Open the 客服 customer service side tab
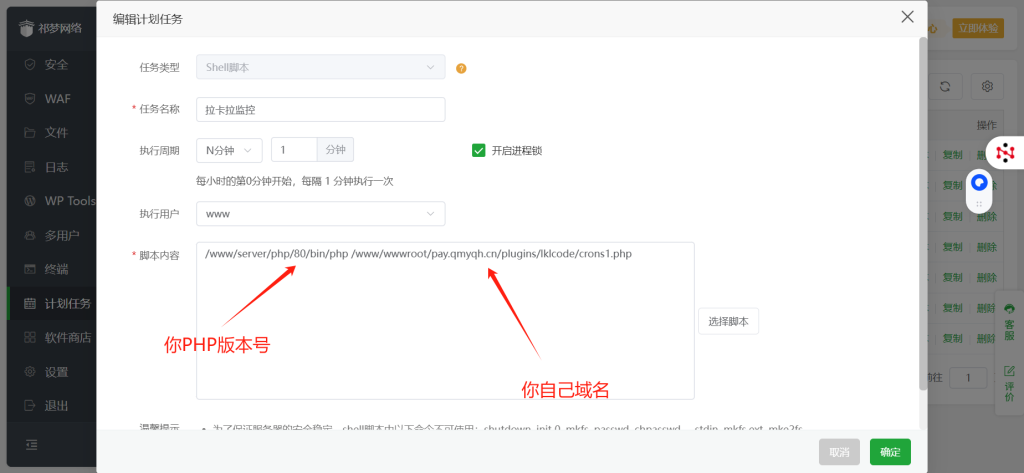The width and height of the screenshot is (1024, 473). click(1010, 322)
